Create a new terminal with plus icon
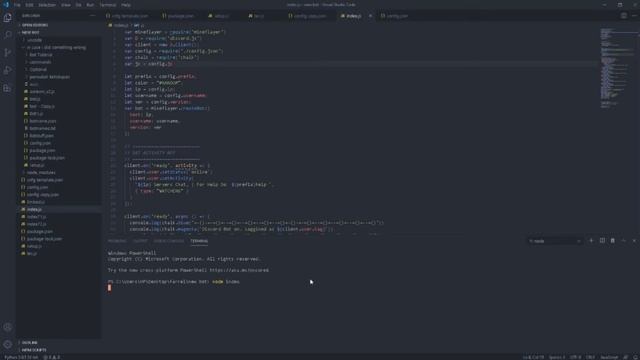The width and height of the screenshot is (640, 360). pyautogui.click(x=591, y=241)
